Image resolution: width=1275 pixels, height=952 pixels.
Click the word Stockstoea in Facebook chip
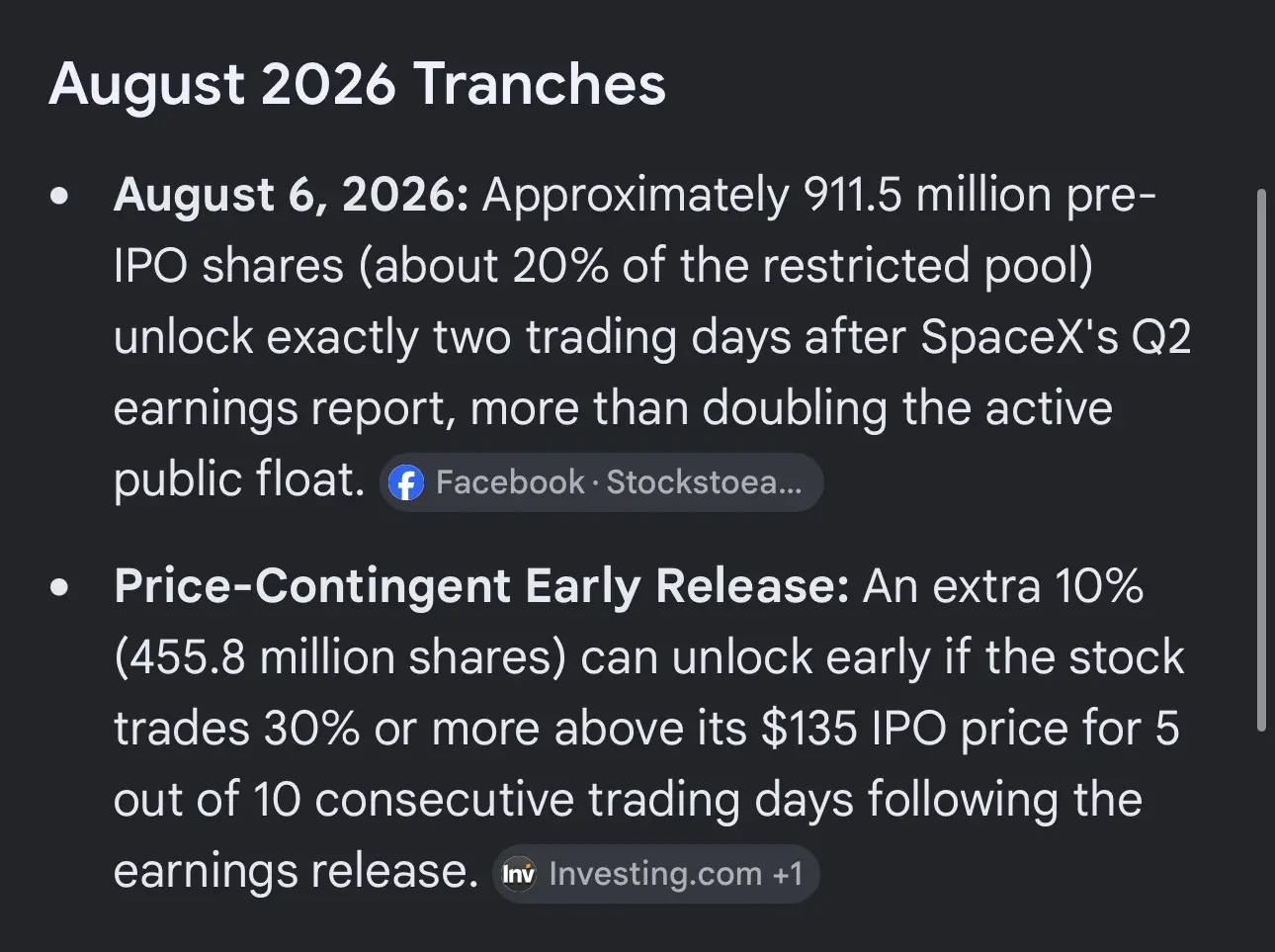pos(704,482)
